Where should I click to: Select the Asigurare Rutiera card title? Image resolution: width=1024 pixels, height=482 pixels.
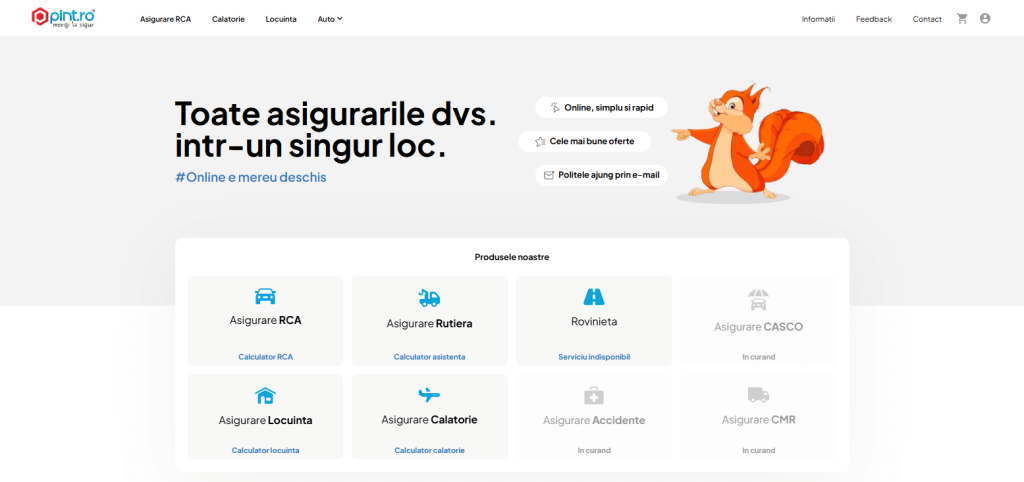[x=429, y=323]
